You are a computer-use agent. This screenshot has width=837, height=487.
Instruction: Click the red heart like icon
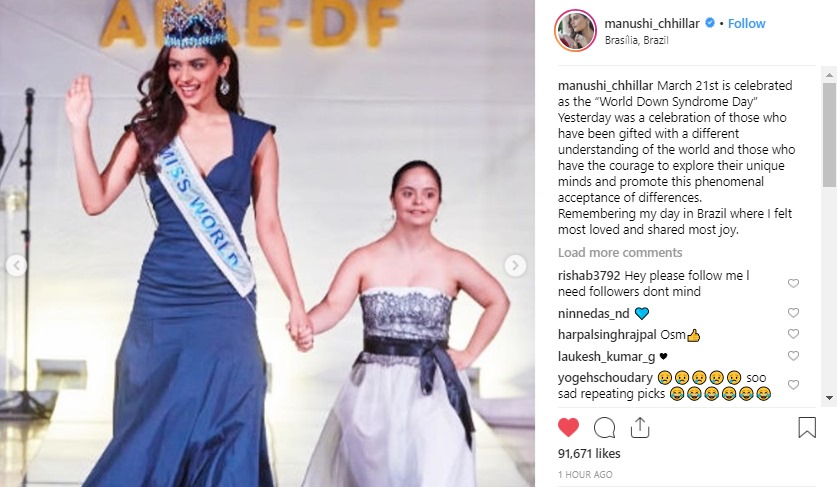568,428
